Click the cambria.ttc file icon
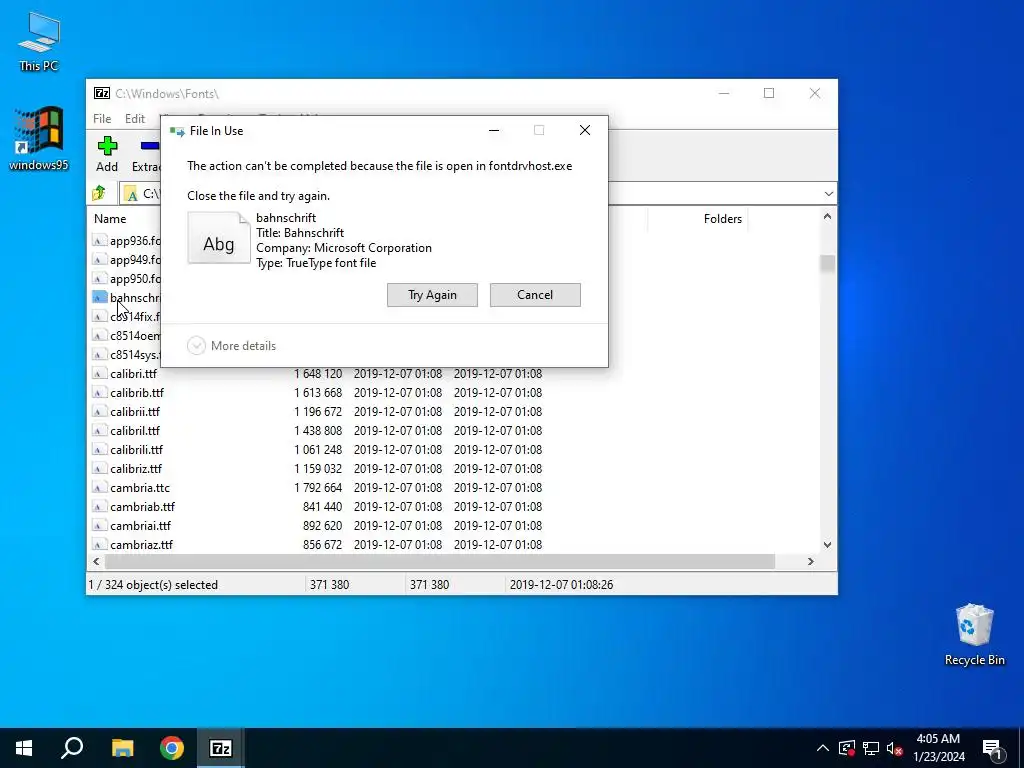 [x=99, y=488]
